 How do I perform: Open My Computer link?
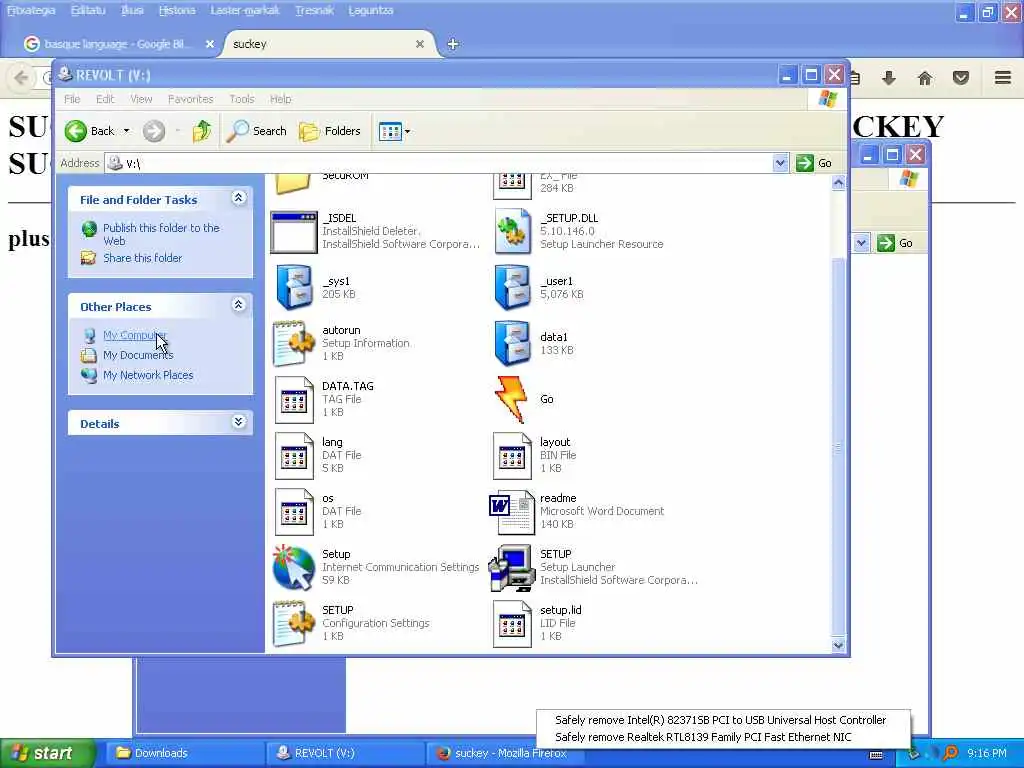pyautogui.click(x=135, y=335)
